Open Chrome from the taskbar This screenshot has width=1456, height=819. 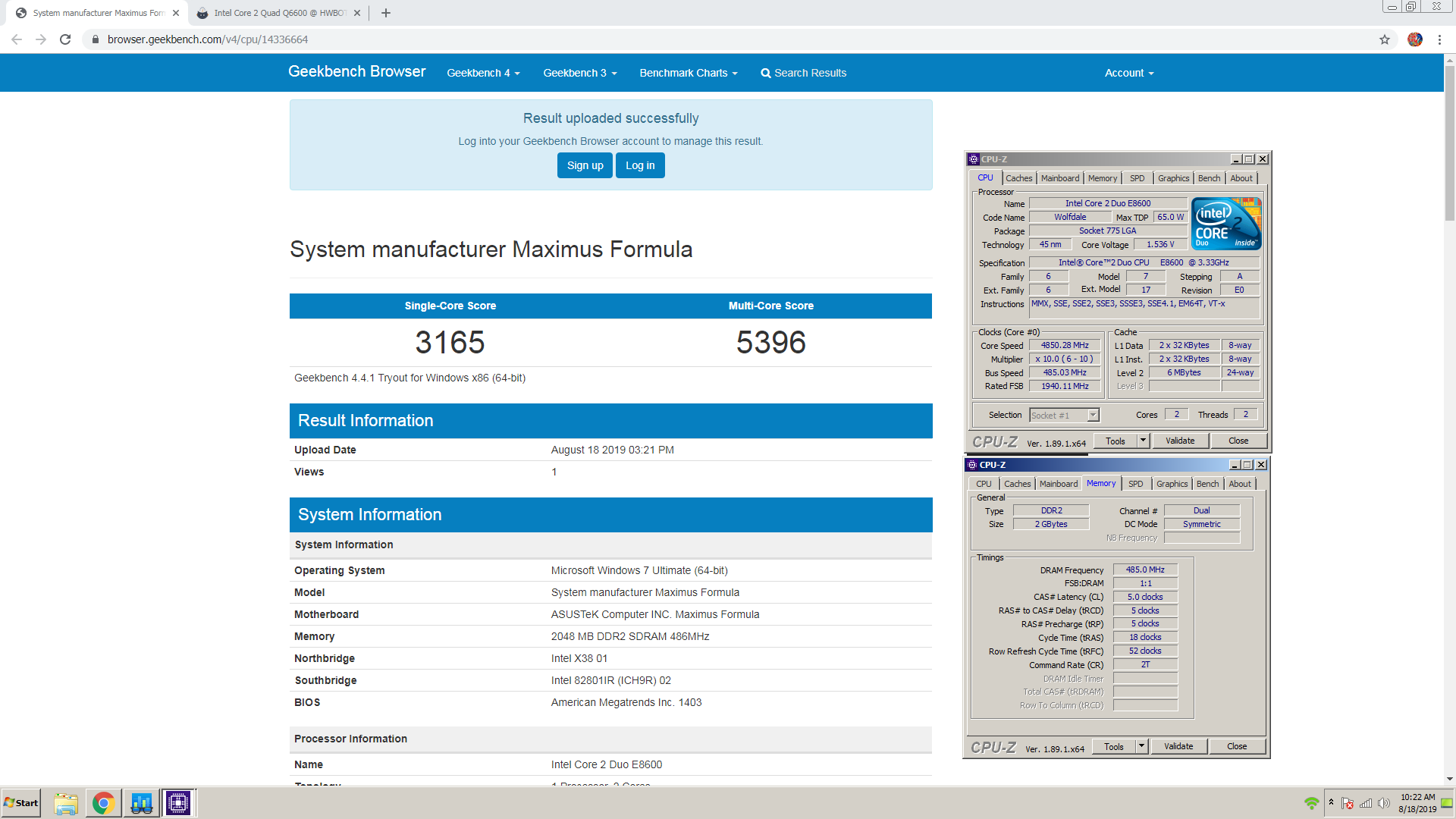[x=103, y=803]
